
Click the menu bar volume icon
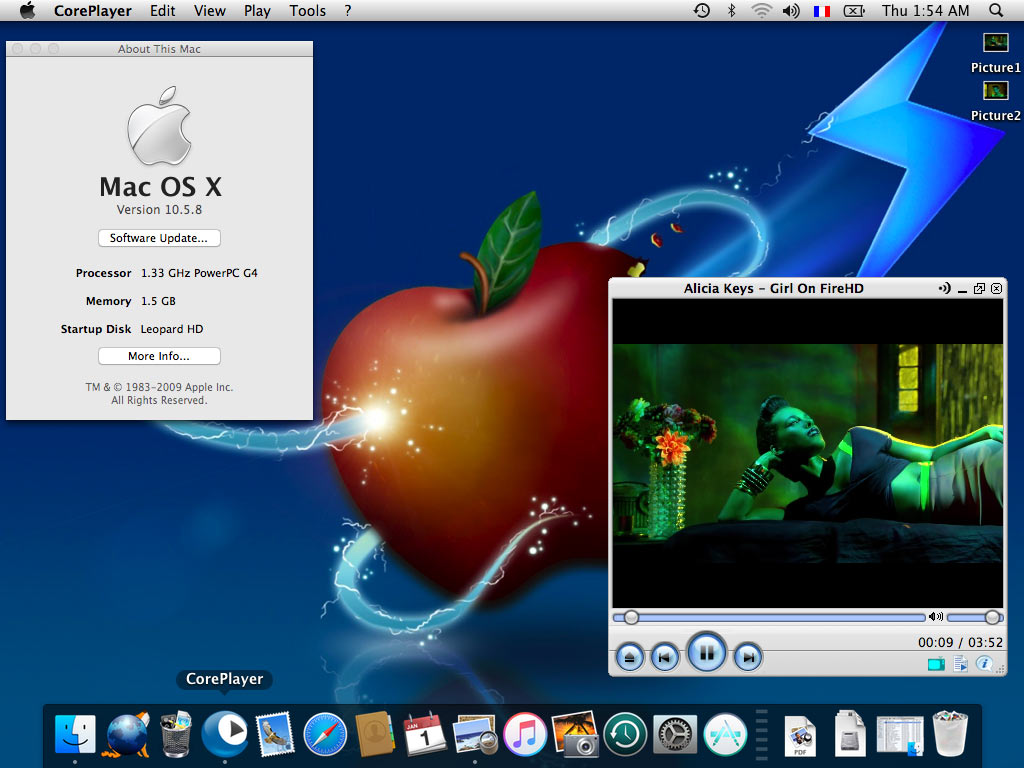pos(791,10)
